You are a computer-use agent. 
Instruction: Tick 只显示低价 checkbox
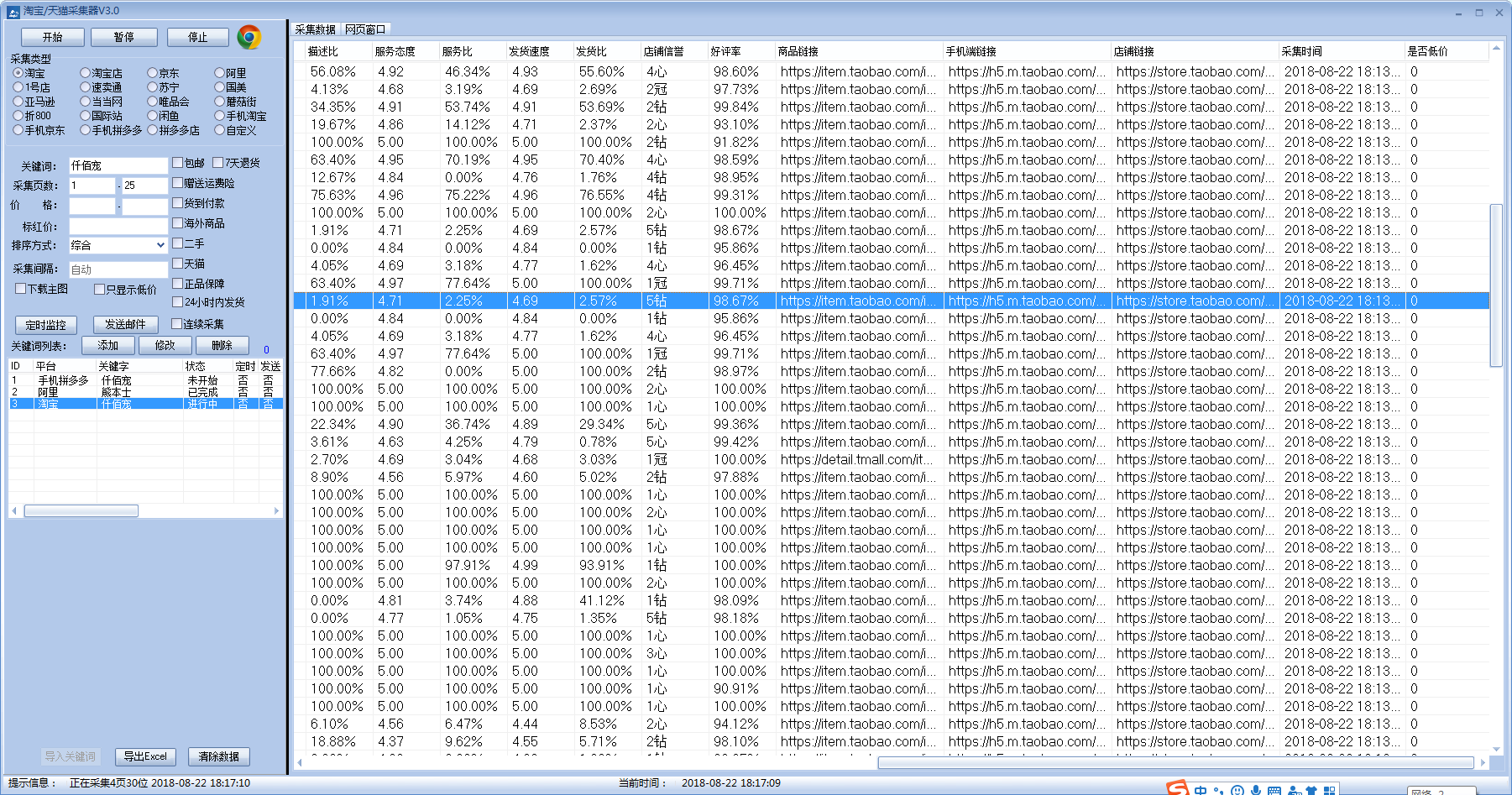(x=126, y=290)
